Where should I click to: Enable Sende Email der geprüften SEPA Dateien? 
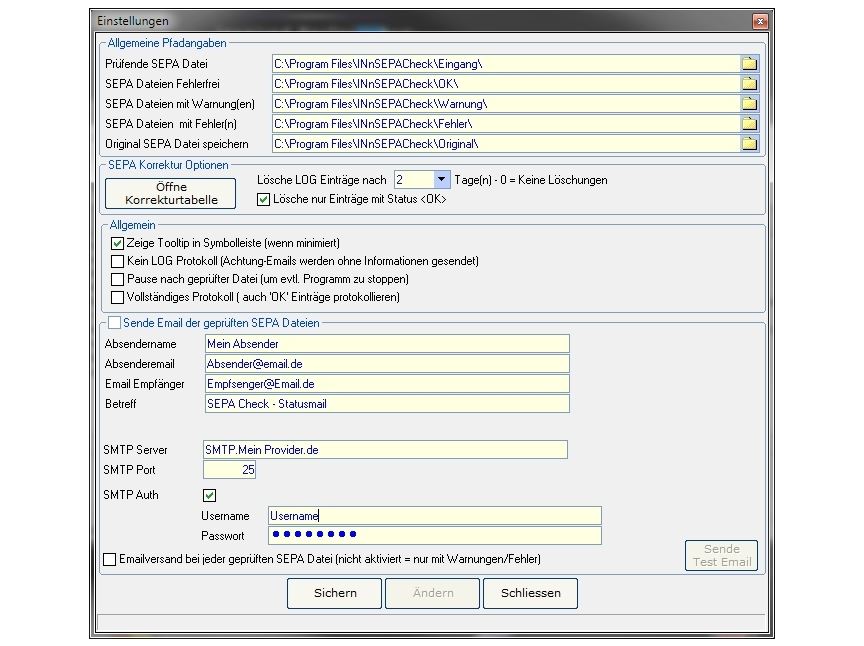[114, 323]
